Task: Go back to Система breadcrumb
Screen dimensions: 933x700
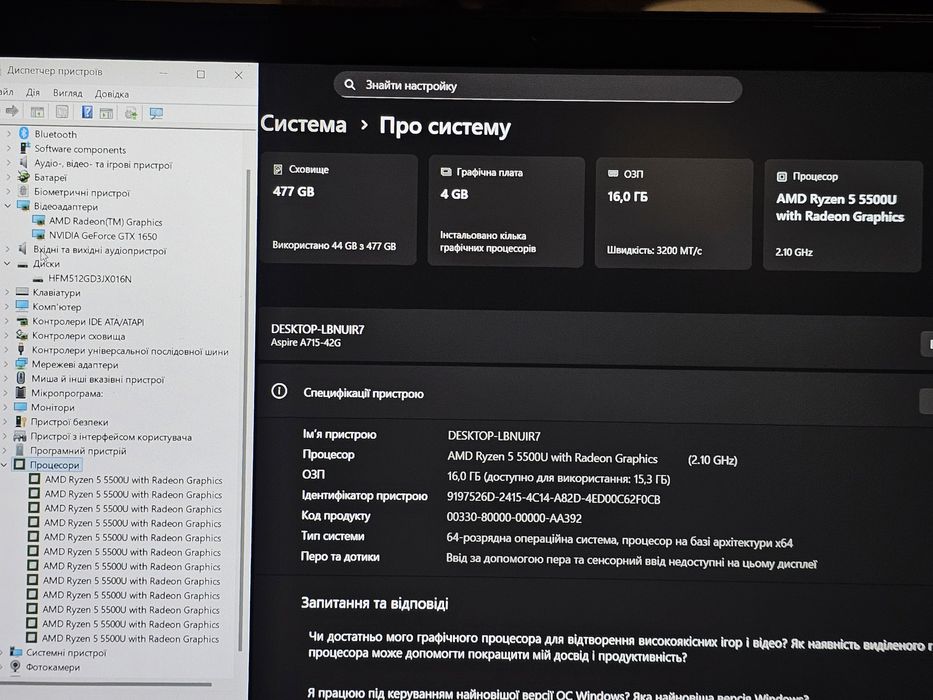Action: [303, 124]
